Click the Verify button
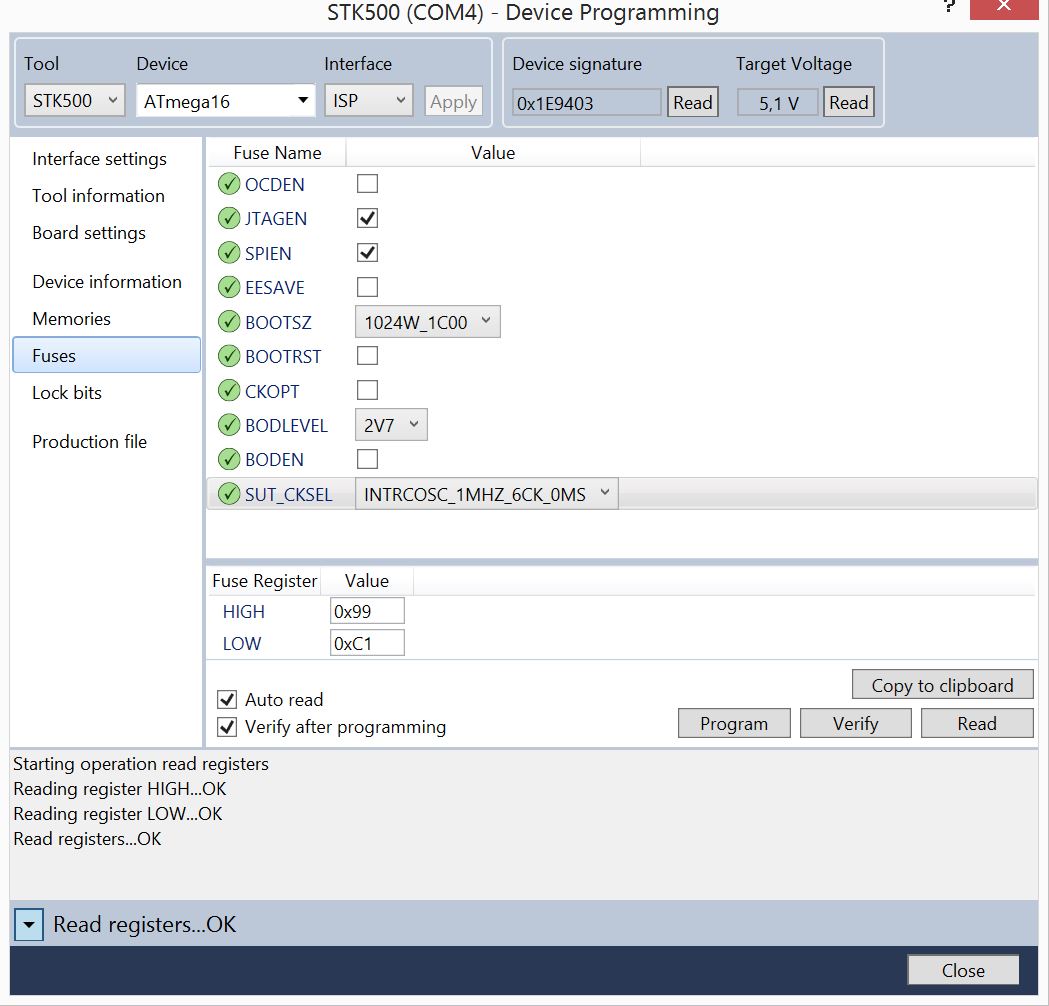Viewport: 1049px width, 1006px height. 856,723
